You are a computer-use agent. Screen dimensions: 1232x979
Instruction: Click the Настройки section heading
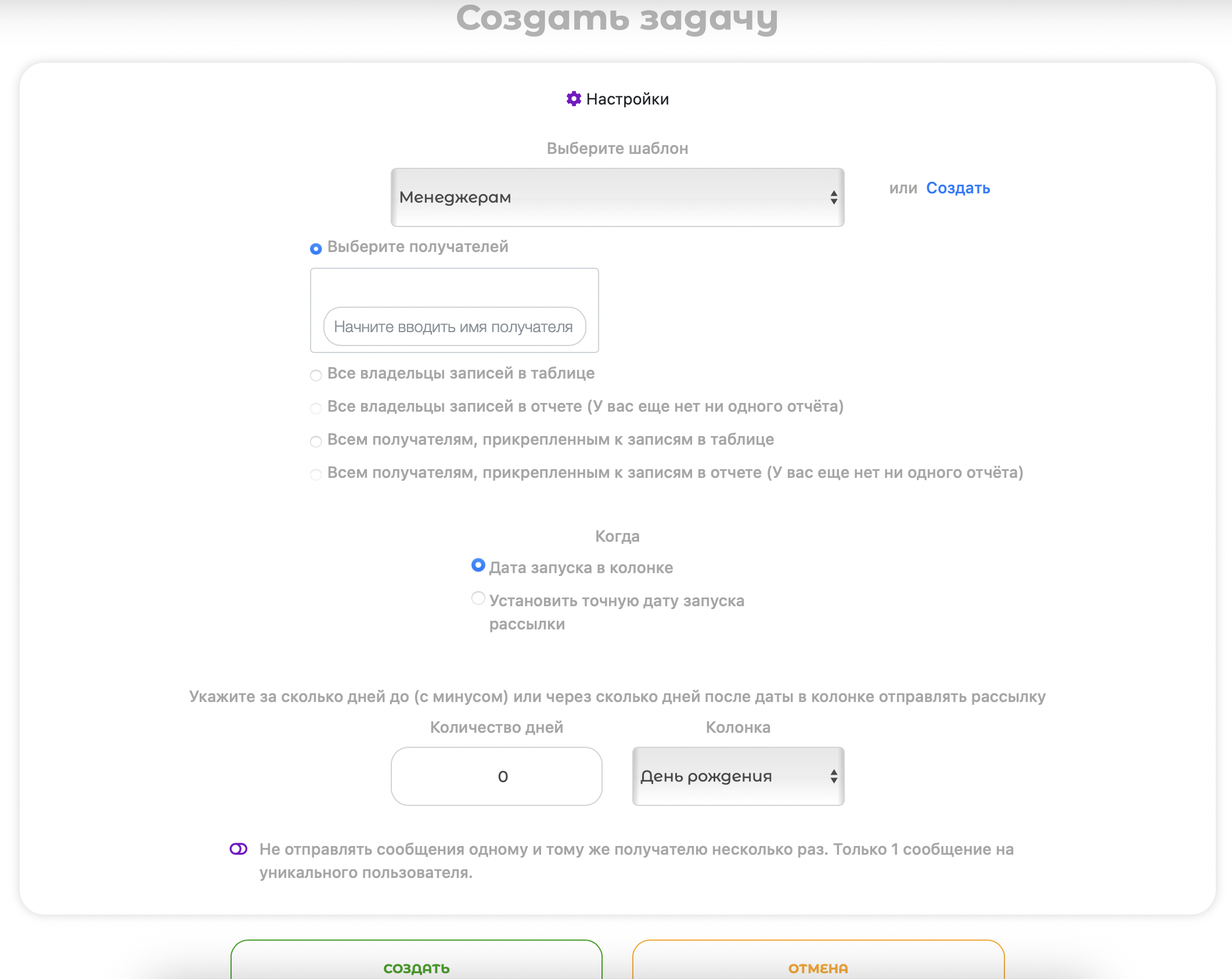pos(627,99)
